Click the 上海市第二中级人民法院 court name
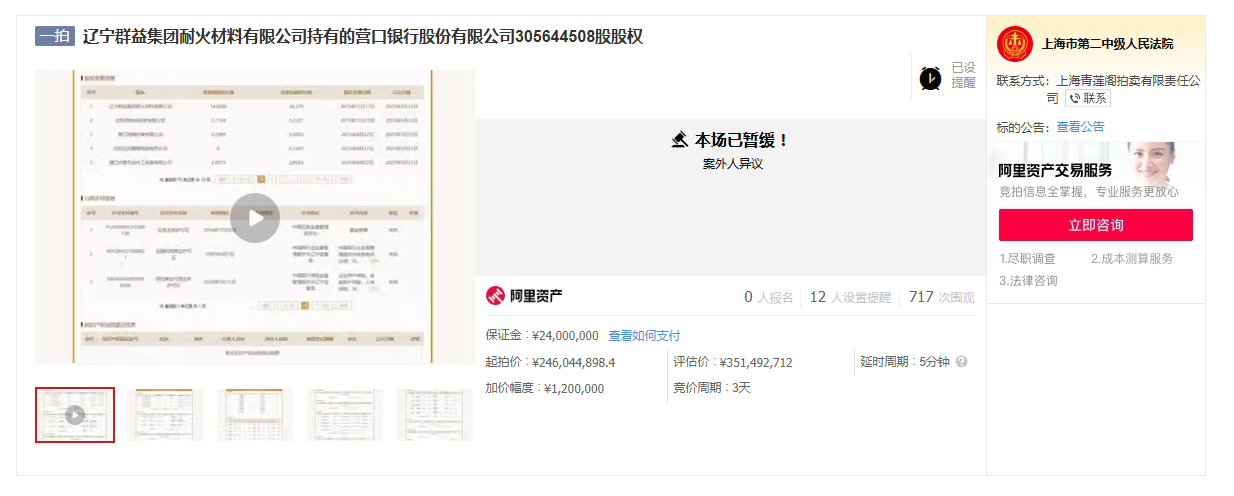Screen dimensions: 1234x496 [x=1107, y=44]
